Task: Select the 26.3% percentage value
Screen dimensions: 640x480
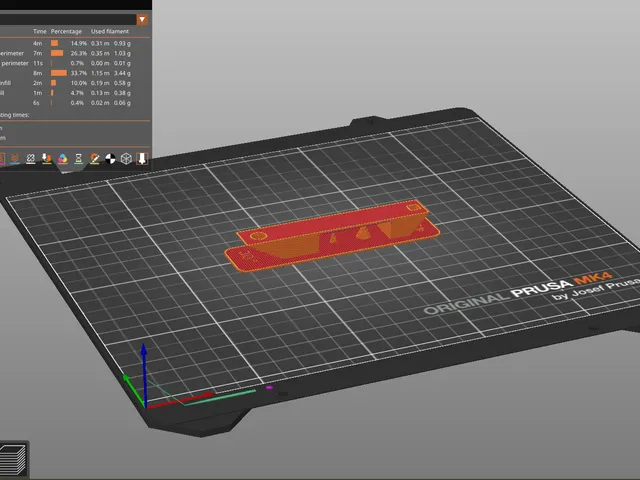Action: pos(79,53)
